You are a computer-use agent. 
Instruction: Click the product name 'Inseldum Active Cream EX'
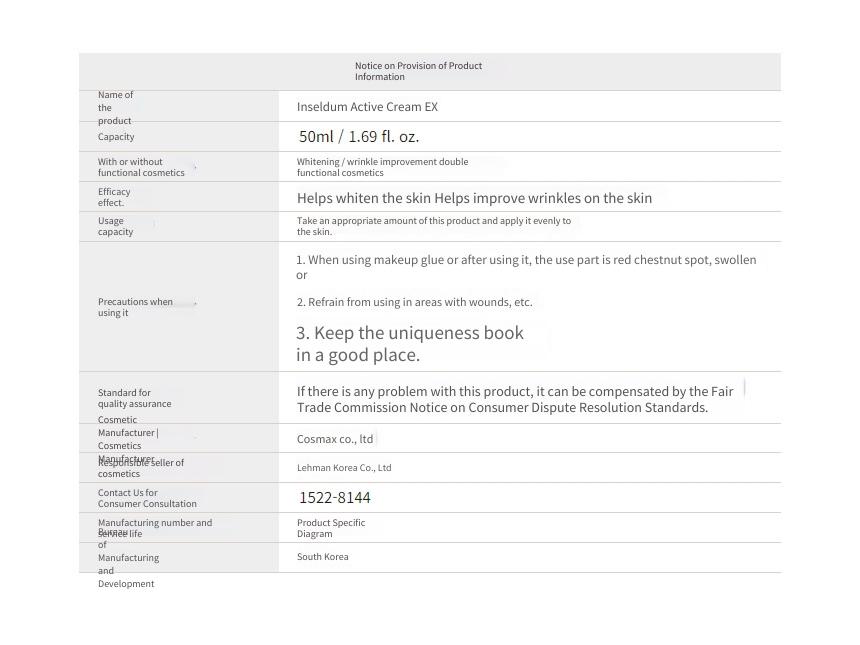(x=367, y=107)
